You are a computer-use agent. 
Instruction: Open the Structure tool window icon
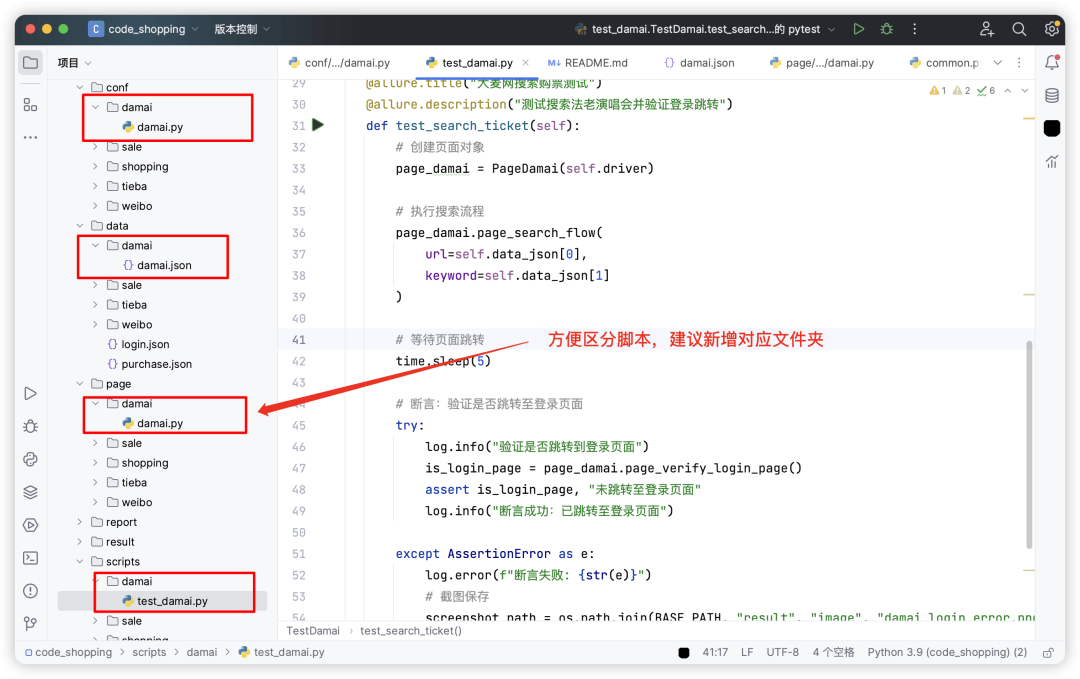click(30, 105)
